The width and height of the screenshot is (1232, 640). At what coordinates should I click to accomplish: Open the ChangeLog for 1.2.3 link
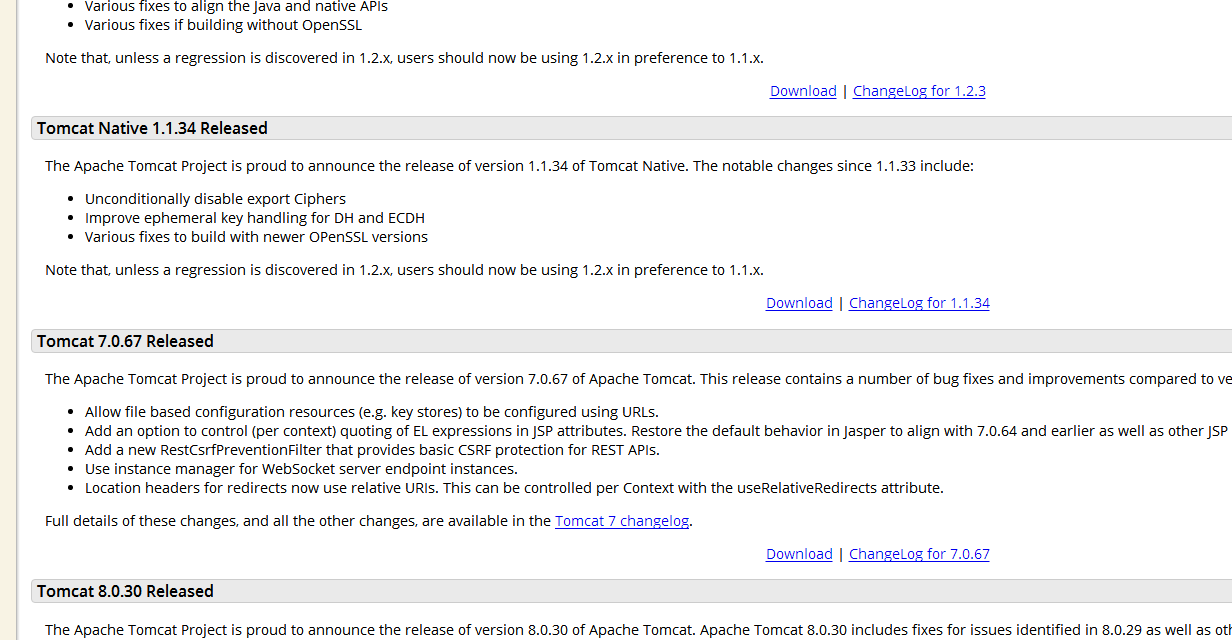click(x=919, y=91)
